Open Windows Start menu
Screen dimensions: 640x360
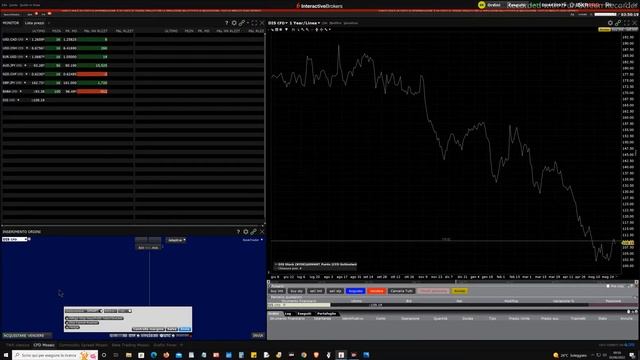(x=6, y=355)
